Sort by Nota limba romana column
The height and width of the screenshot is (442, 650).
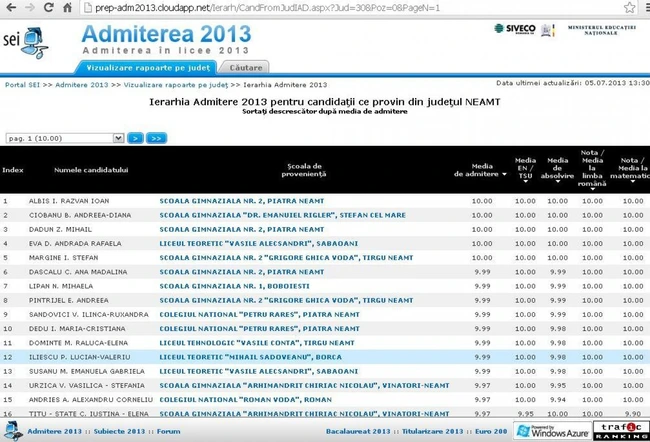[x=592, y=170]
